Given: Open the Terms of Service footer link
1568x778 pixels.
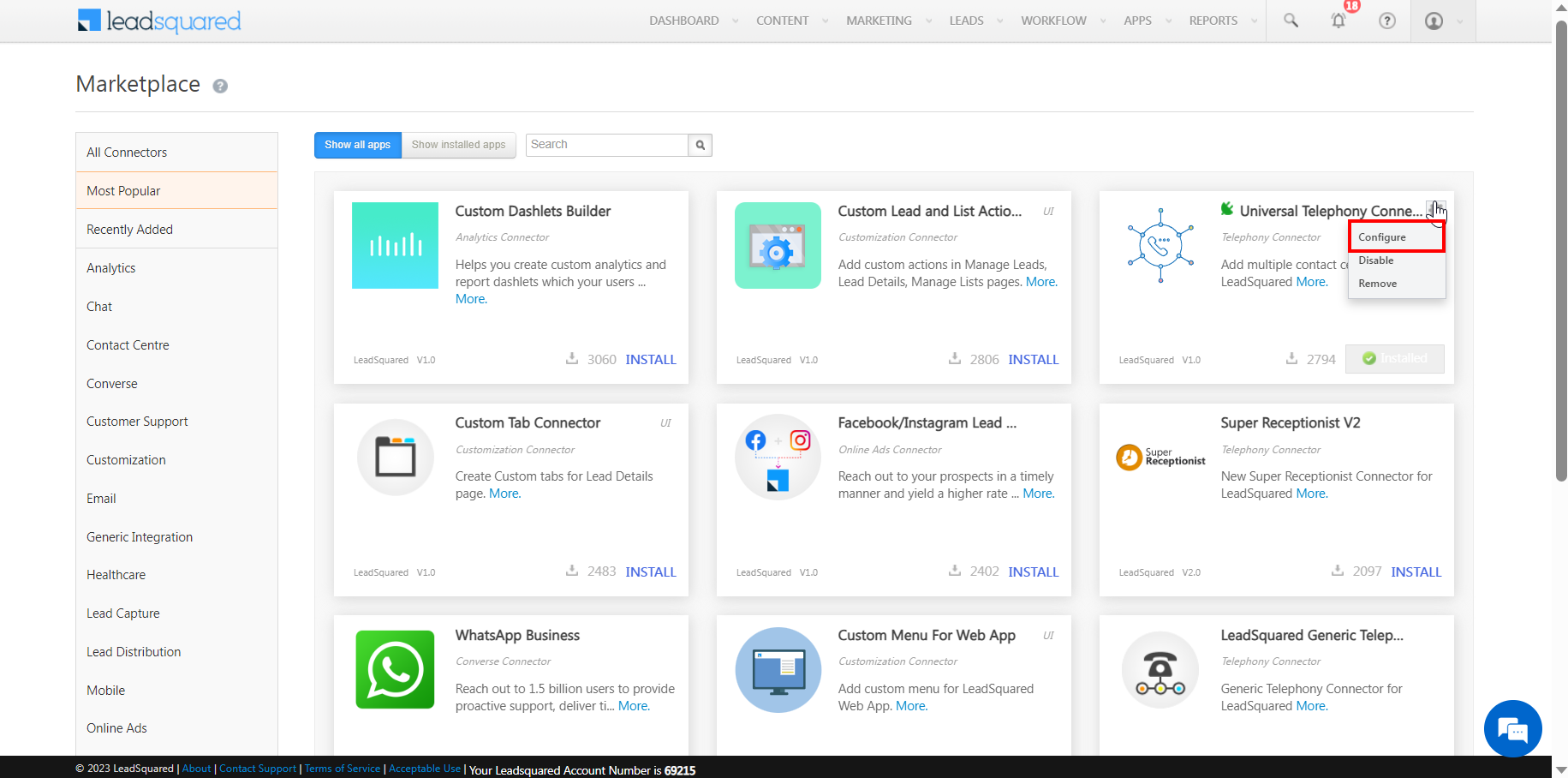Looking at the screenshot, I should pos(343,769).
